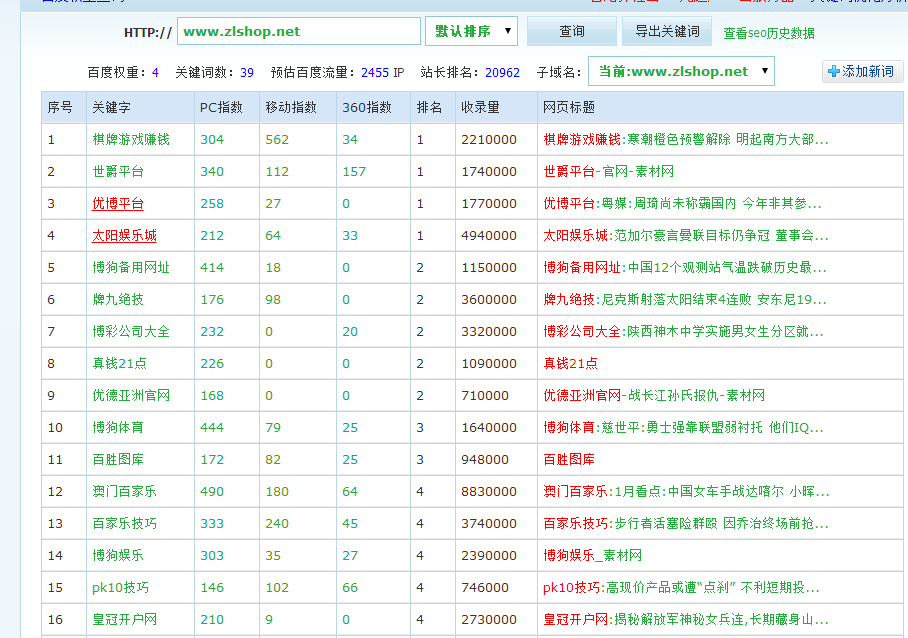This screenshot has width=908, height=638.
Task: Click mobile index 562 for 棋牌游戏赚钱
Action: coord(277,140)
